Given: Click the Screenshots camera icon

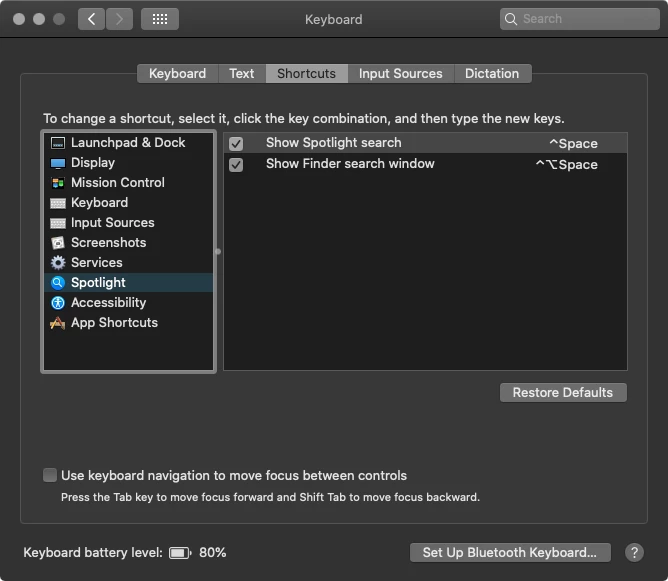Looking at the screenshot, I should [x=58, y=243].
